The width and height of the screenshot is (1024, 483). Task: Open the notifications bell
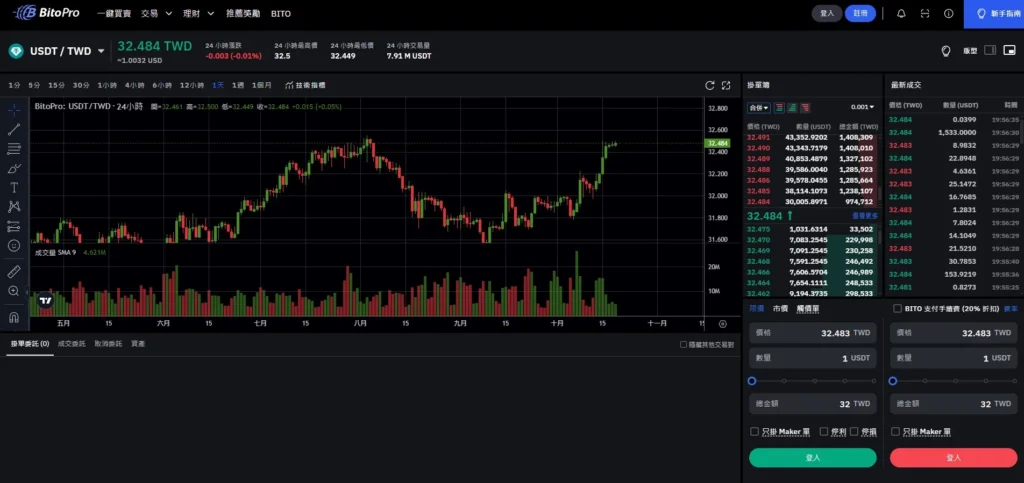tap(901, 14)
